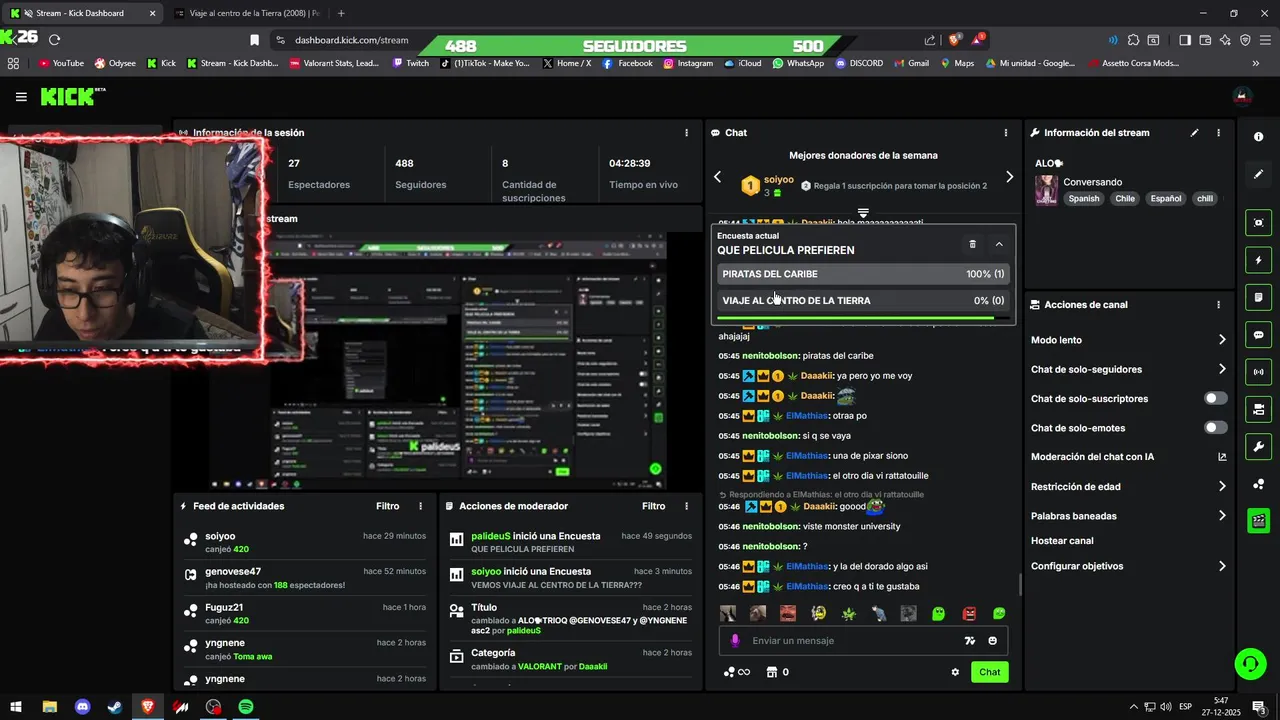Screen dimensions: 1280x720
Task: Open Discord from the taskbar
Action: tap(82, 707)
